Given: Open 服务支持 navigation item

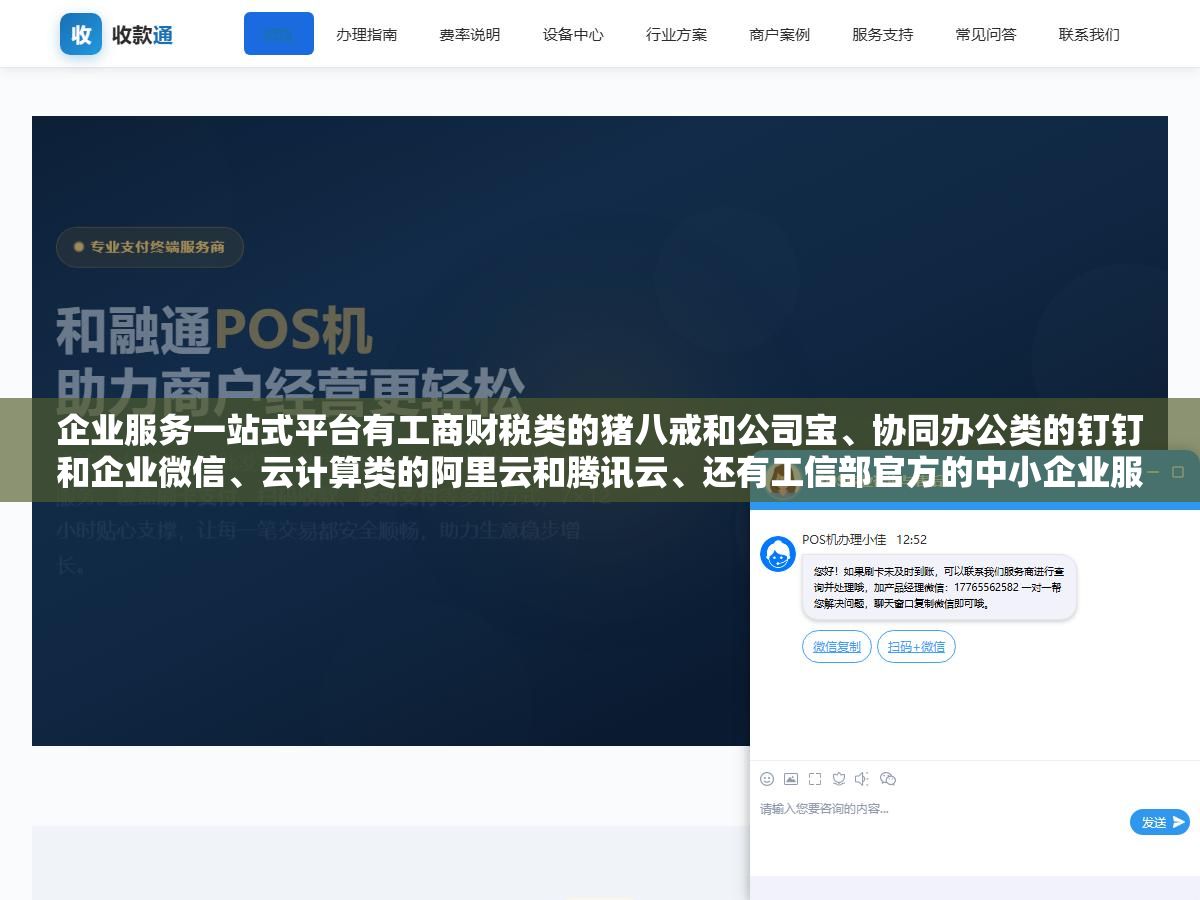Looking at the screenshot, I should pos(882,34).
